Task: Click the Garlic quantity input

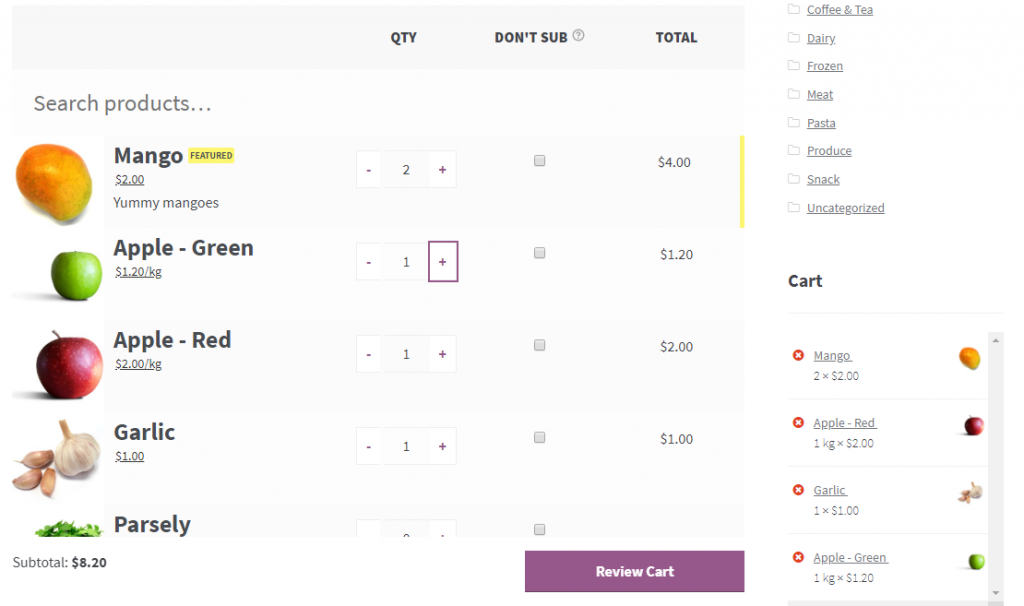Action: click(x=406, y=447)
